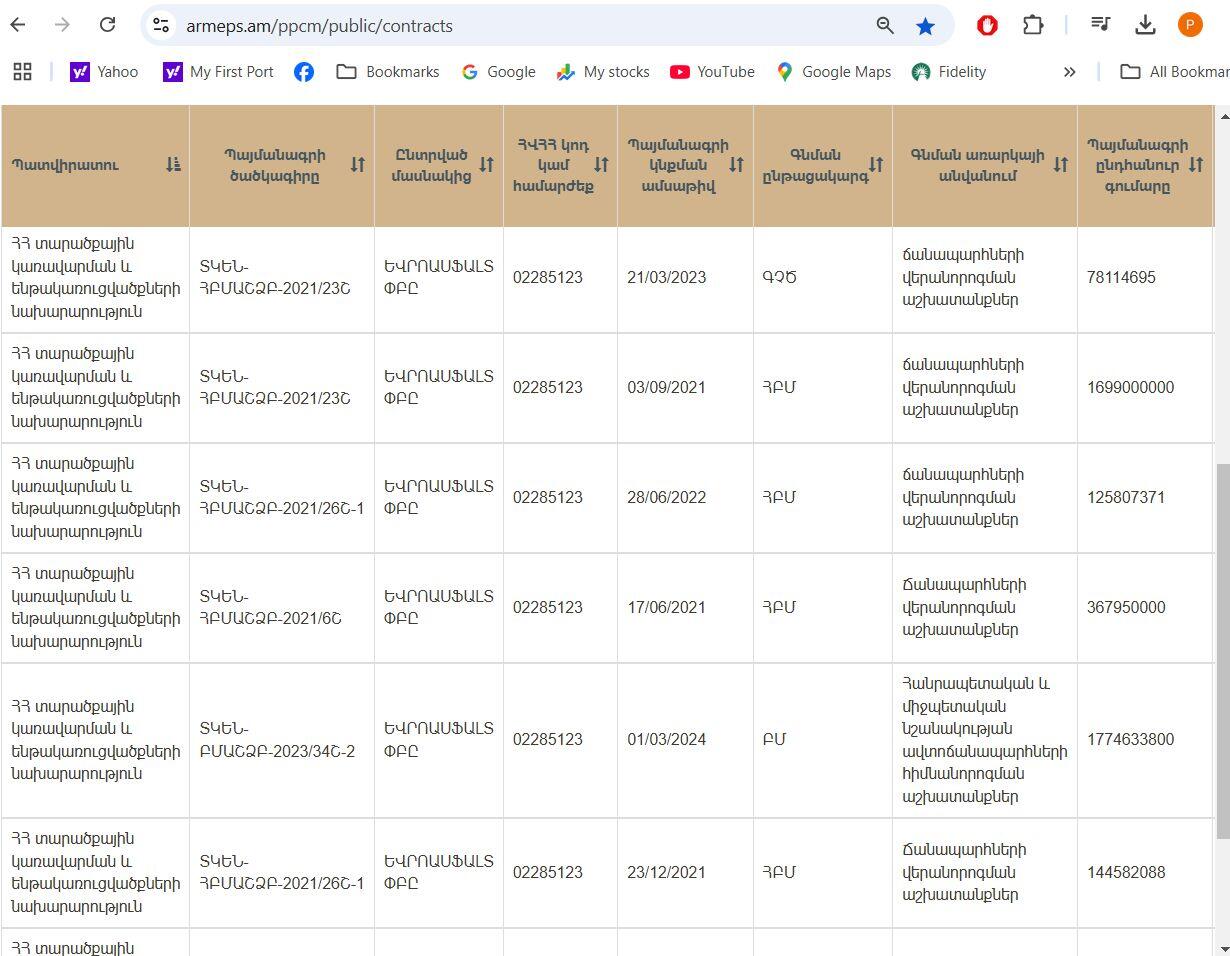This screenshot has height=956, width=1230.
Task: Open the Facebook bookmark icon
Action: point(304,72)
